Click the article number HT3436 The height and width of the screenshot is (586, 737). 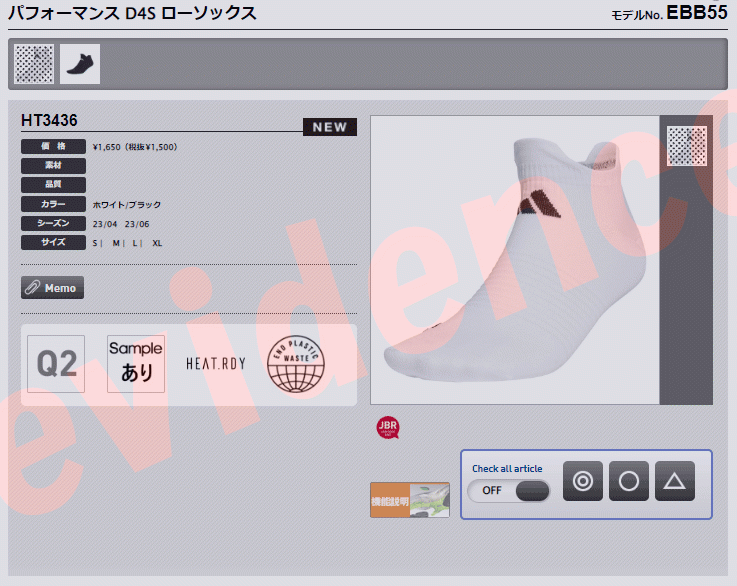click(x=50, y=120)
